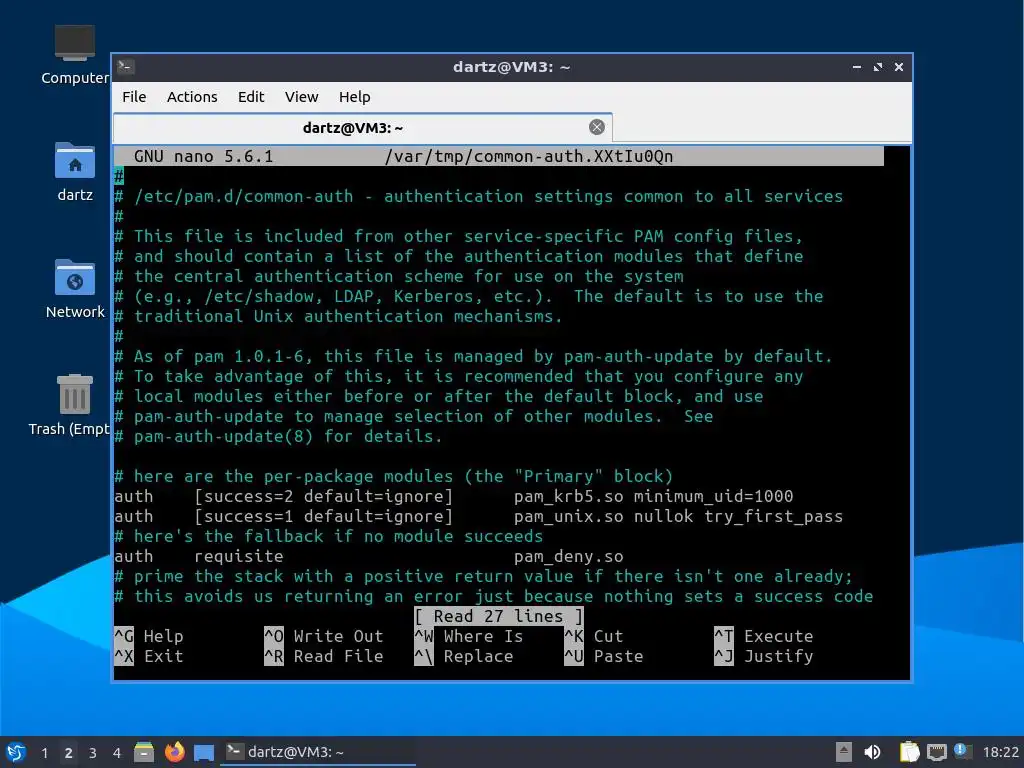
Task: Open the View menu in terminal
Action: tap(301, 97)
